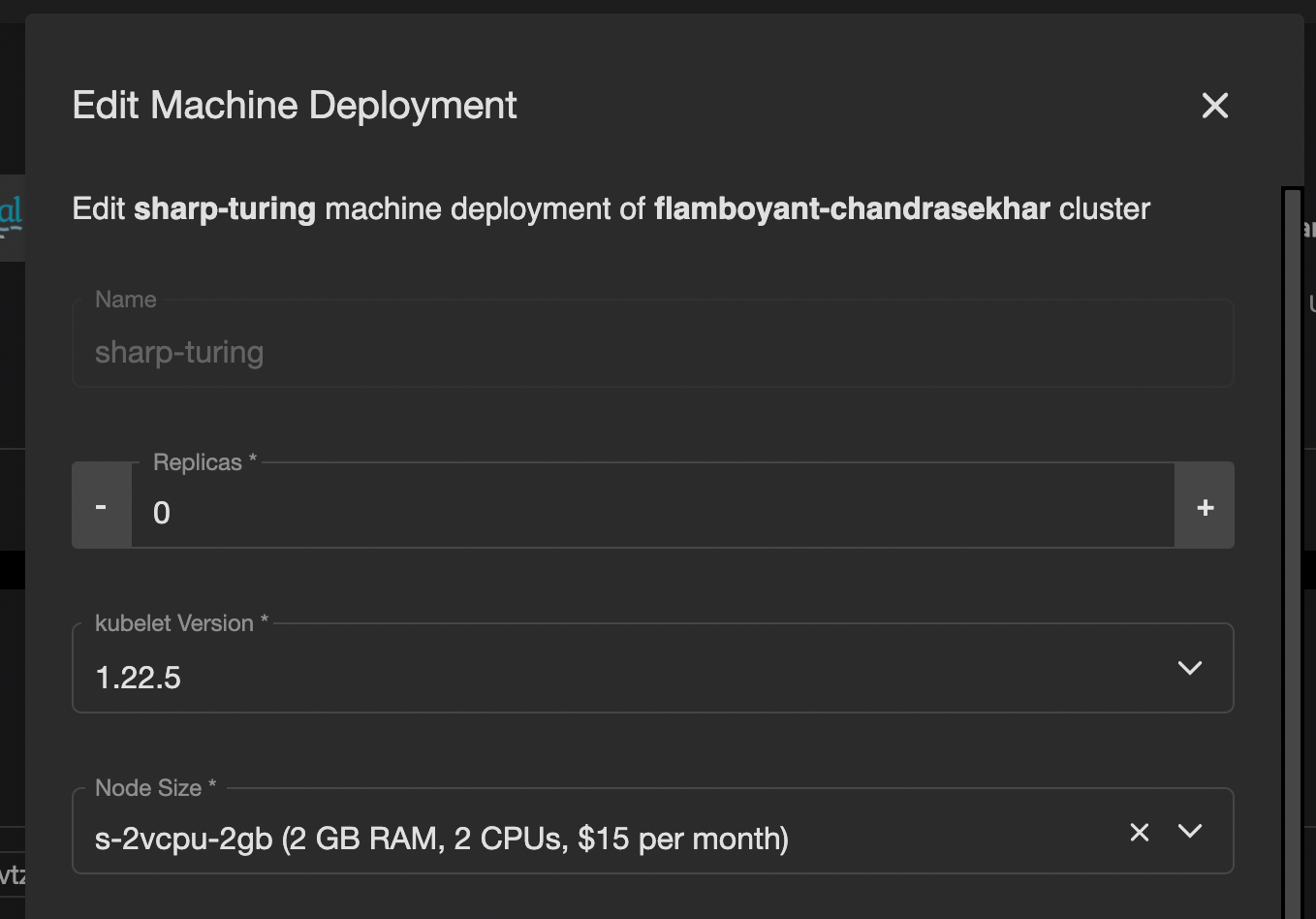Click the Name field showing sharp-turing
The width and height of the screenshot is (1316, 919).
[388, 351]
